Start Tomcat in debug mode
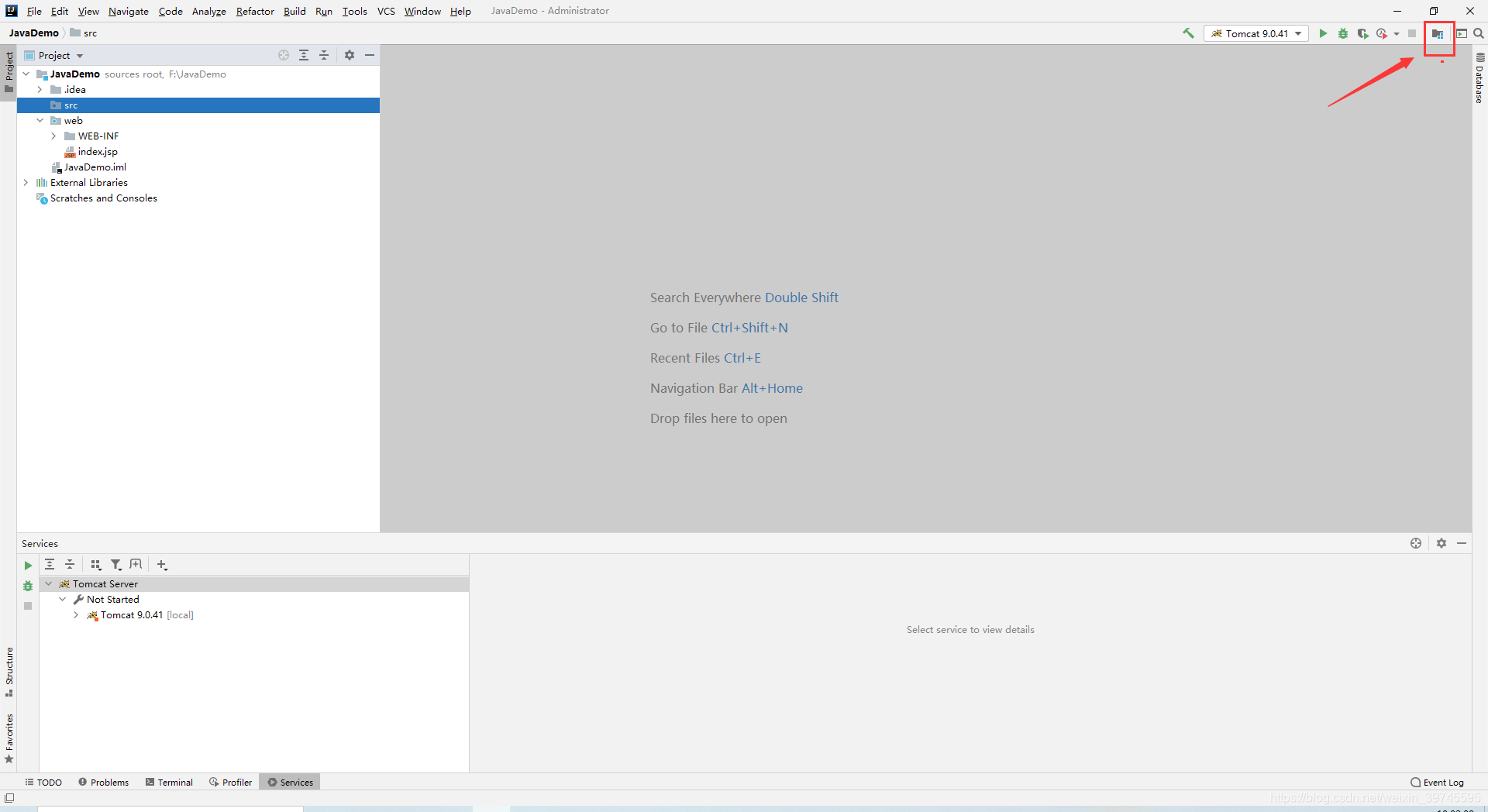The image size is (1488, 812). [x=1343, y=33]
